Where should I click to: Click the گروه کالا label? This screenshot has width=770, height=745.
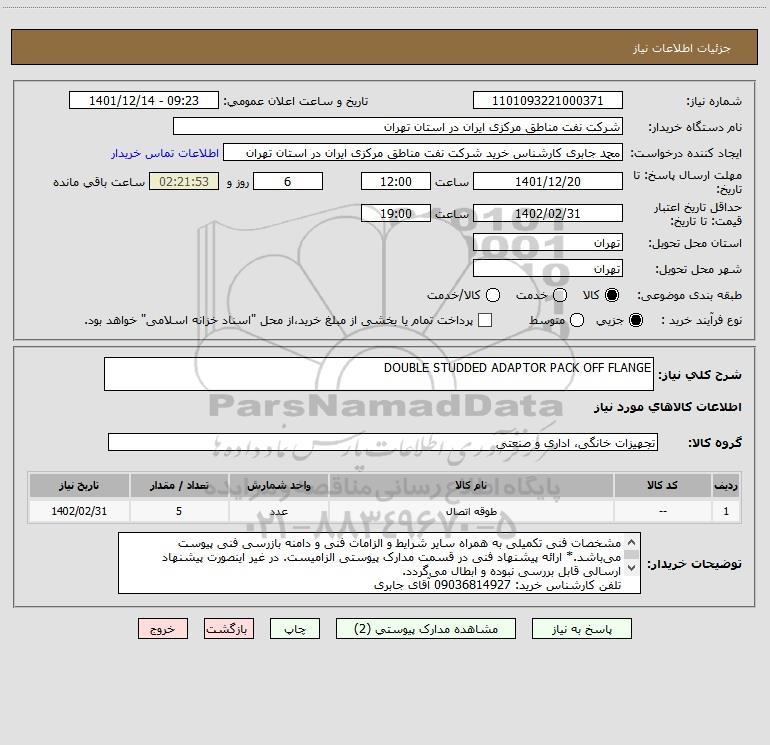pyautogui.click(x=715, y=442)
